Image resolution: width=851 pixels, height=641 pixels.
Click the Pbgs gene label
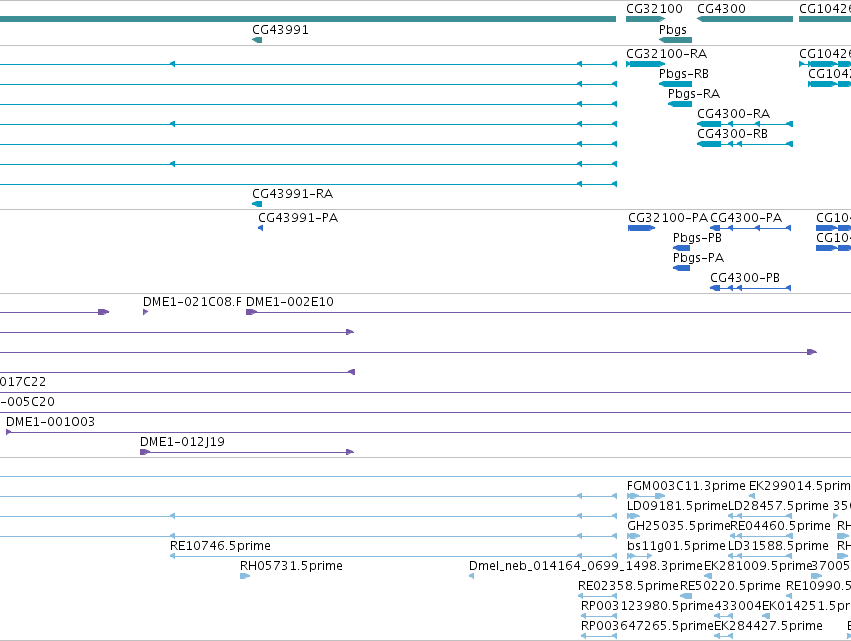click(x=672, y=30)
